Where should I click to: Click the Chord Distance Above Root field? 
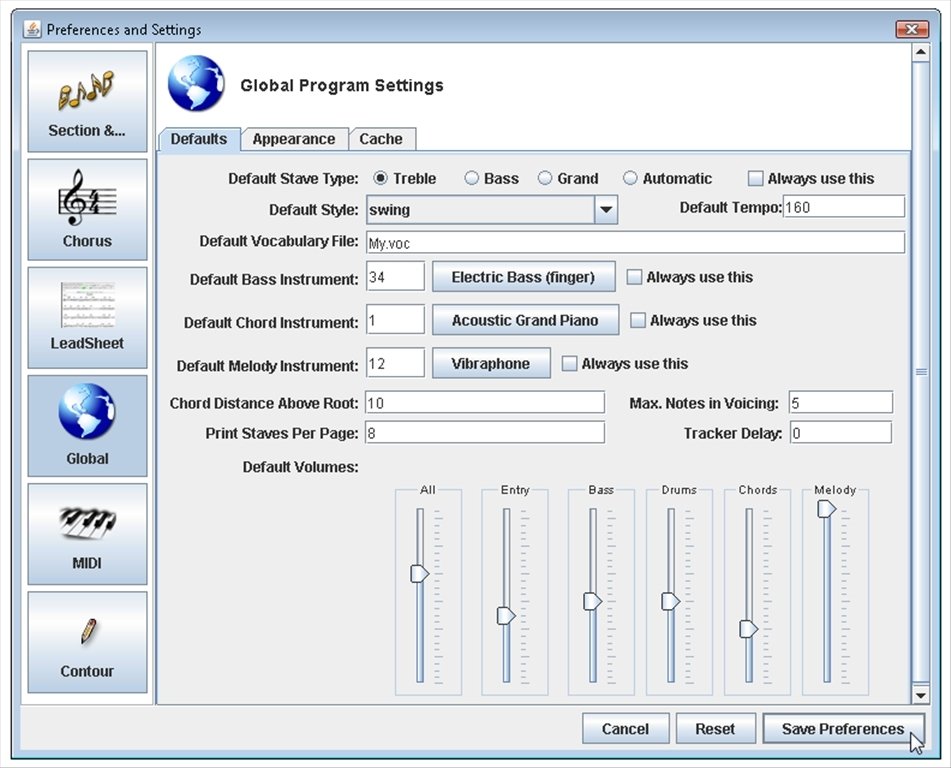pyautogui.click(x=485, y=403)
